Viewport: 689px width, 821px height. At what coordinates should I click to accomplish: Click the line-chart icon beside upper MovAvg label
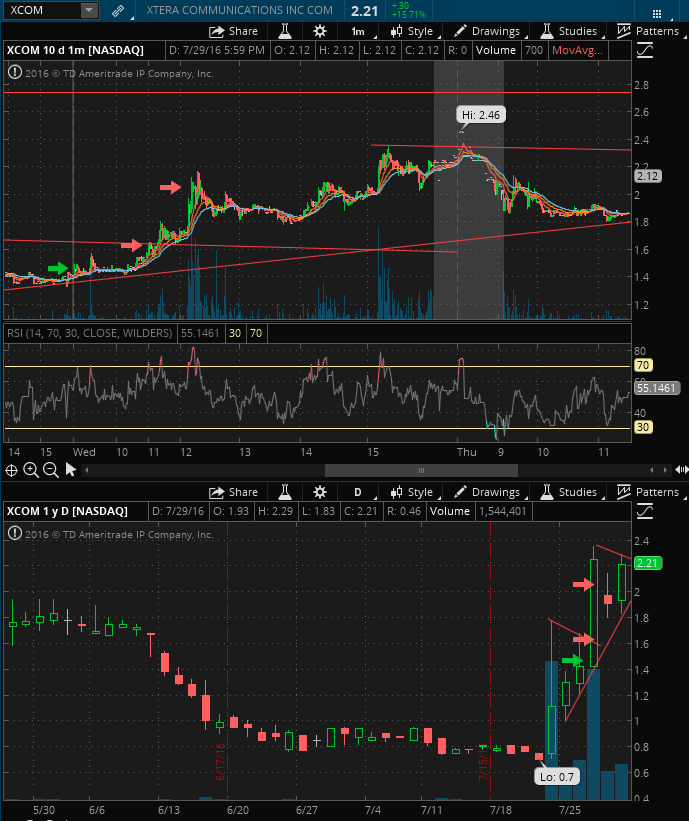(645, 51)
